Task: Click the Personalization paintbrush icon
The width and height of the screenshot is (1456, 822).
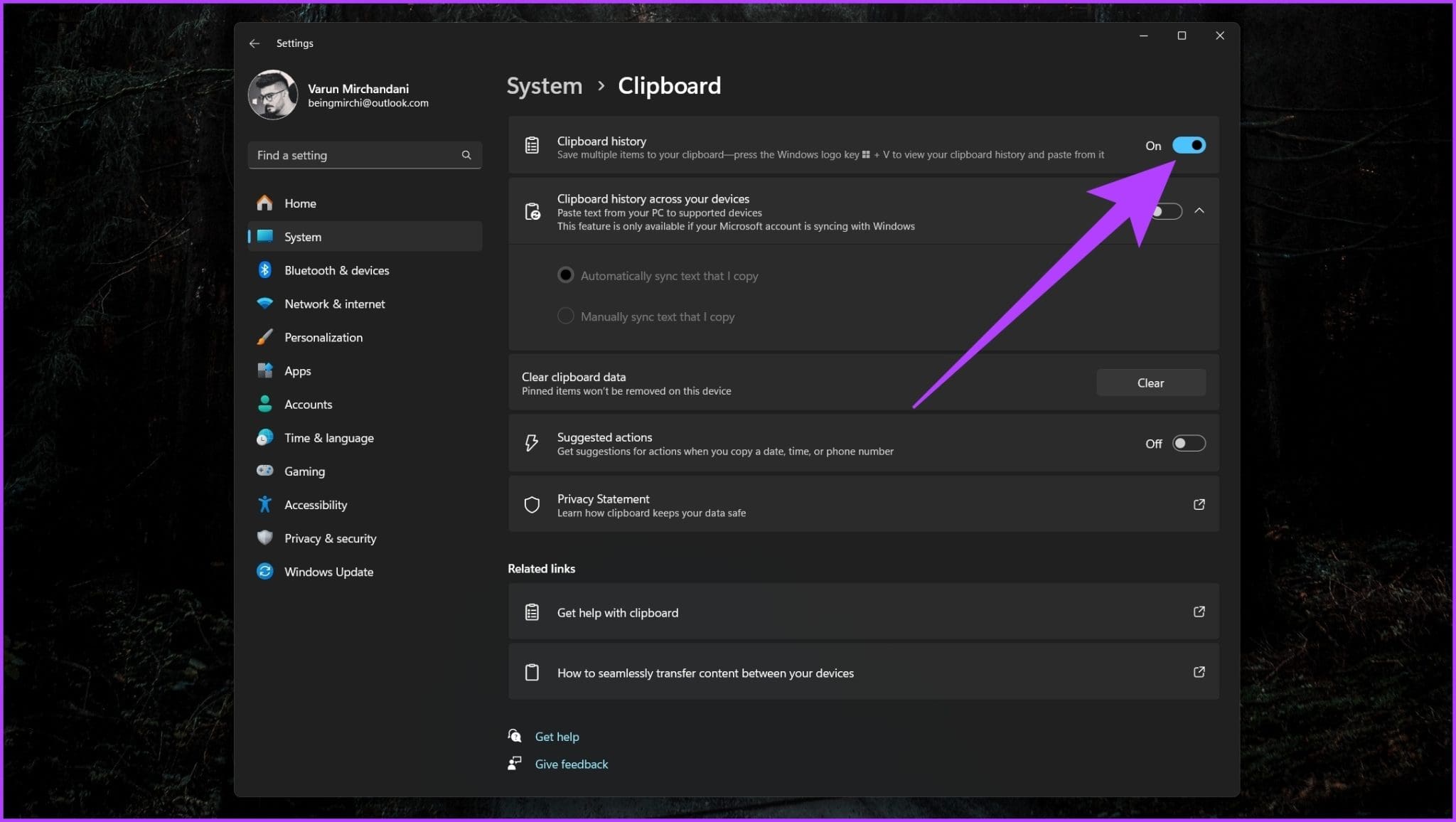Action: 264,337
